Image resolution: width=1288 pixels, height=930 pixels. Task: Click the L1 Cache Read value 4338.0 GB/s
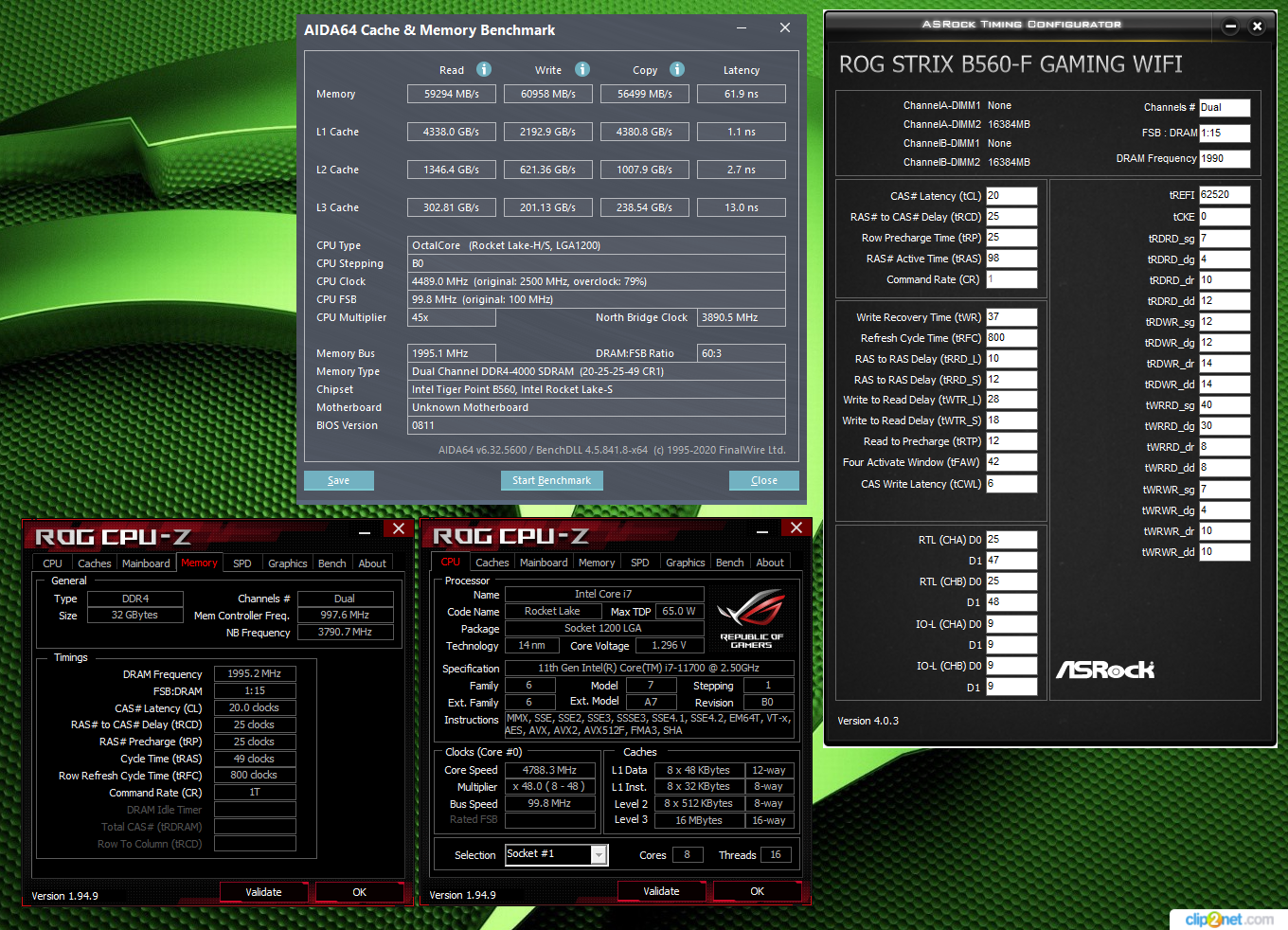[452, 132]
